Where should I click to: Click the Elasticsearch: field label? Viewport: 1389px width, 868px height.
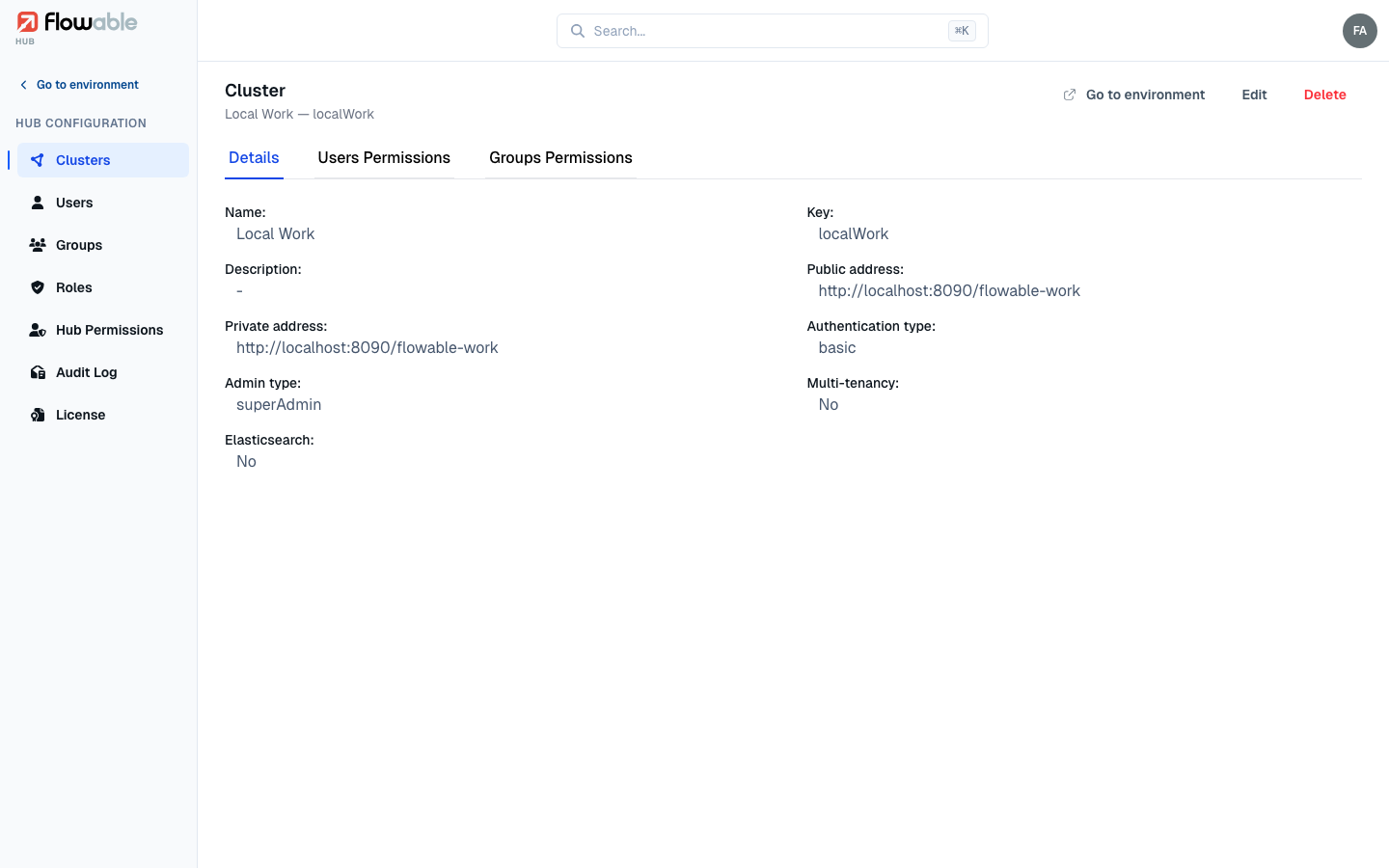tap(269, 440)
